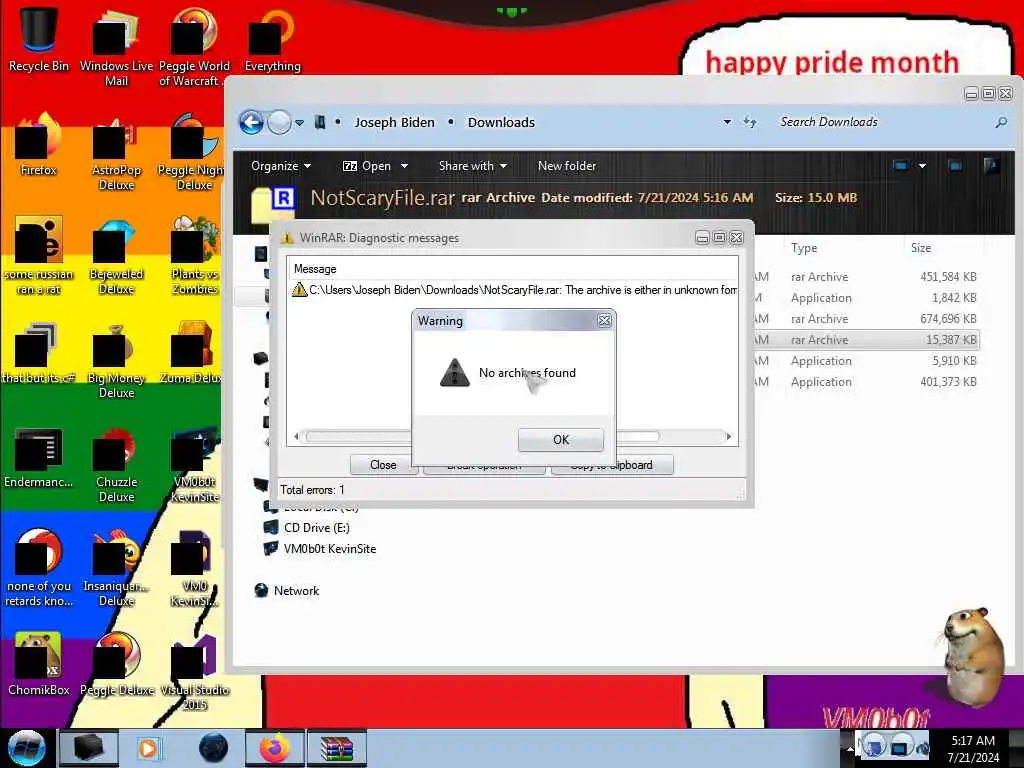Select the 1,842 KB Application row
Image resolution: width=1024 pixels, height=768 pixels.
point(865,298)
